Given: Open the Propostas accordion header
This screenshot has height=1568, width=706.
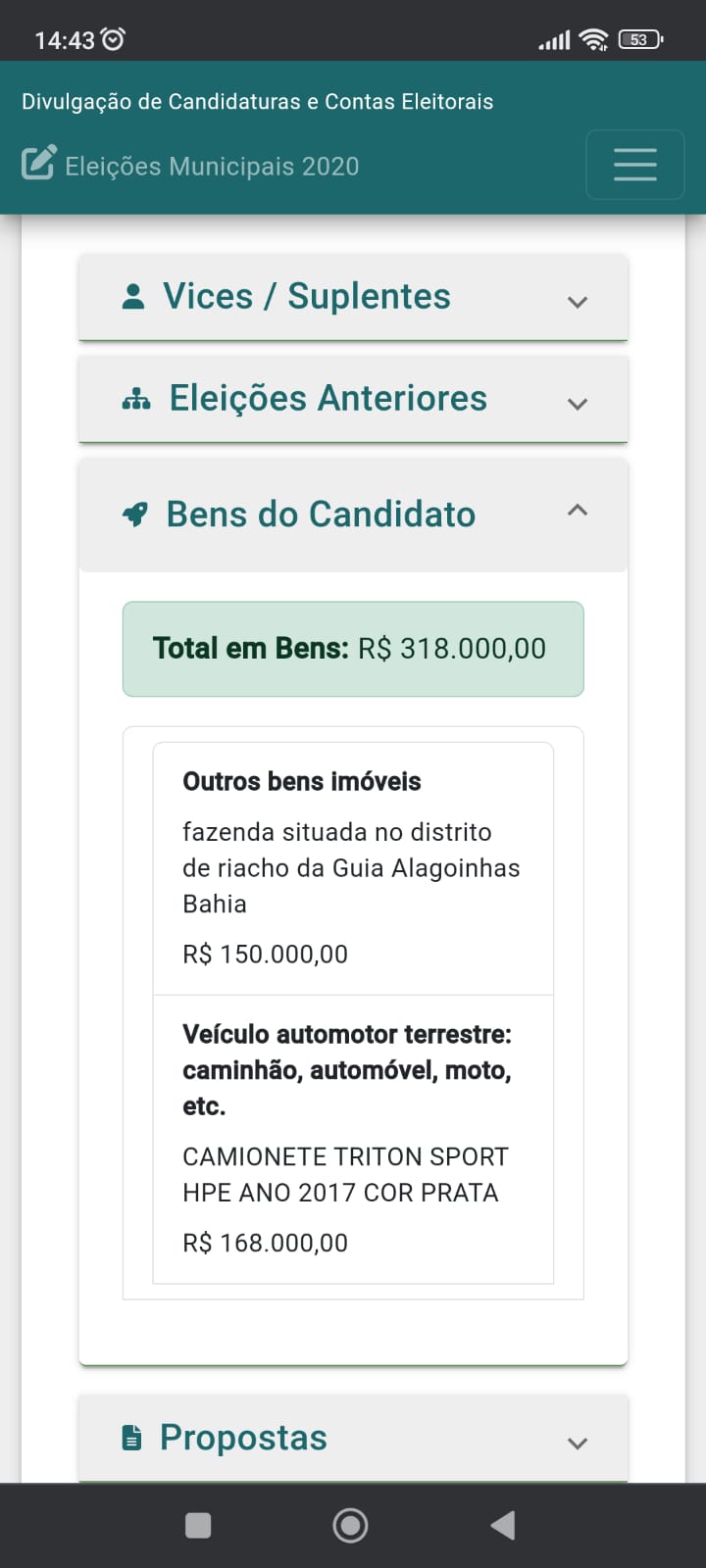Looking at the screenshot, I should 243,1438.
